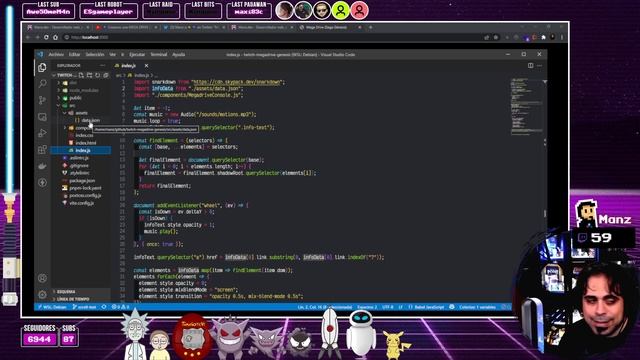640x360 pixels.
Task: Open the Ejecutar menu
Action: 137,54
